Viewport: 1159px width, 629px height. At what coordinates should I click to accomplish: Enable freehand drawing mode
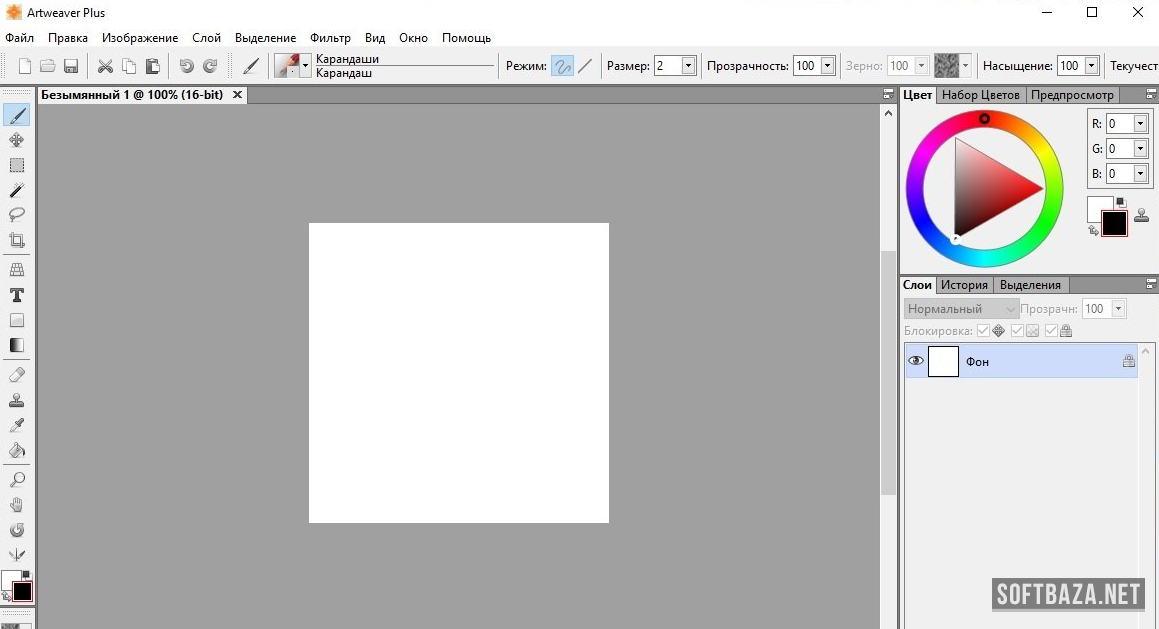pyautogui.click(x=563, y=66)
